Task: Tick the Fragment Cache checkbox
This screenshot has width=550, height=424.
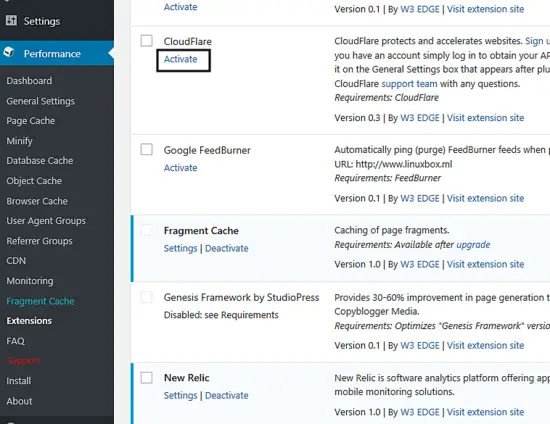Action: point(147,230)
